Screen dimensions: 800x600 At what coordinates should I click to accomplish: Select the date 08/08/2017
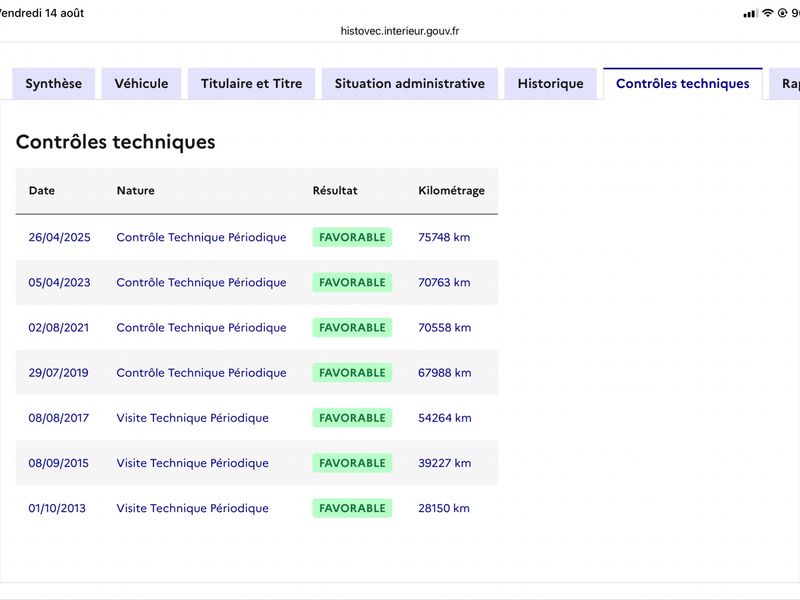click(x=59, y=418)
